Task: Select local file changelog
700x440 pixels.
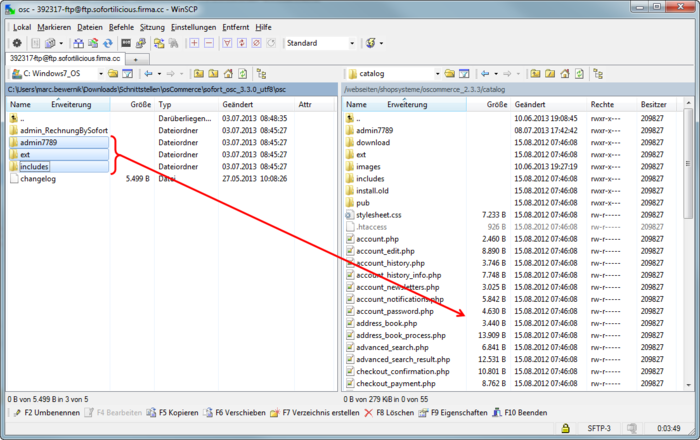Action: 33,178
